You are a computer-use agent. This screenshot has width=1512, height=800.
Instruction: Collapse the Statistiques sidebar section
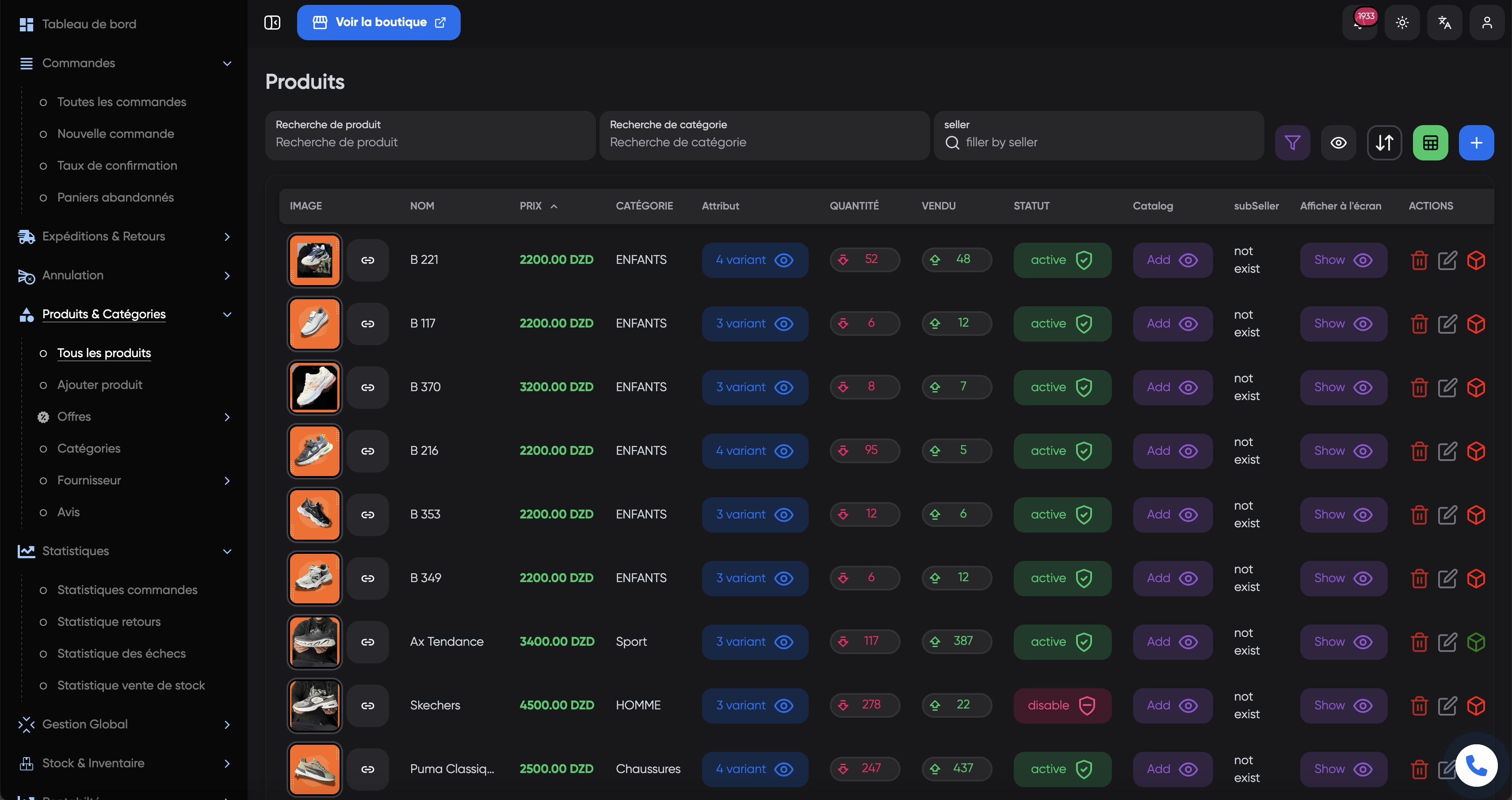click(228, 551)
